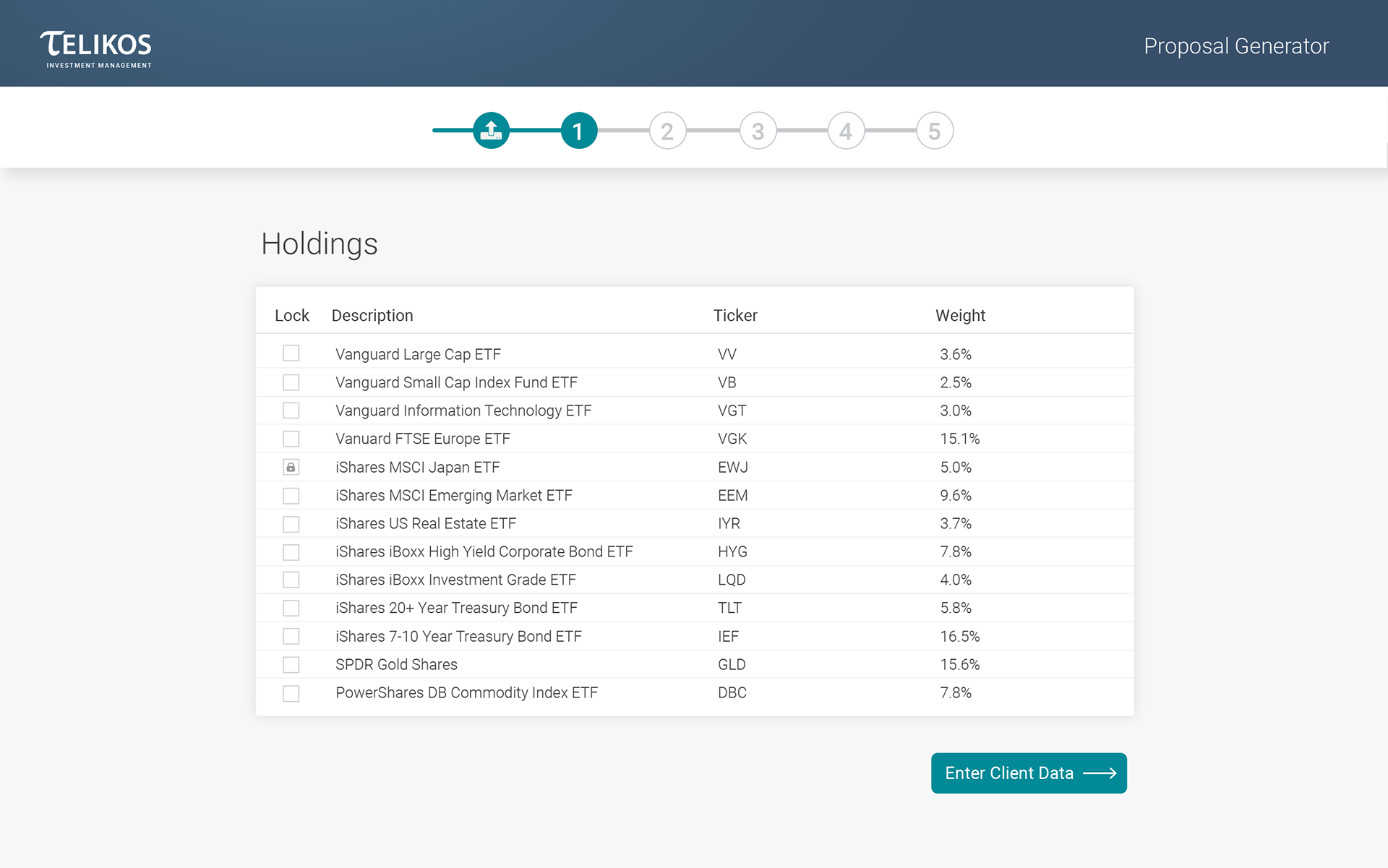
Task: Lock the Vanguard Large Cap ETF holding
Action: 291,353
